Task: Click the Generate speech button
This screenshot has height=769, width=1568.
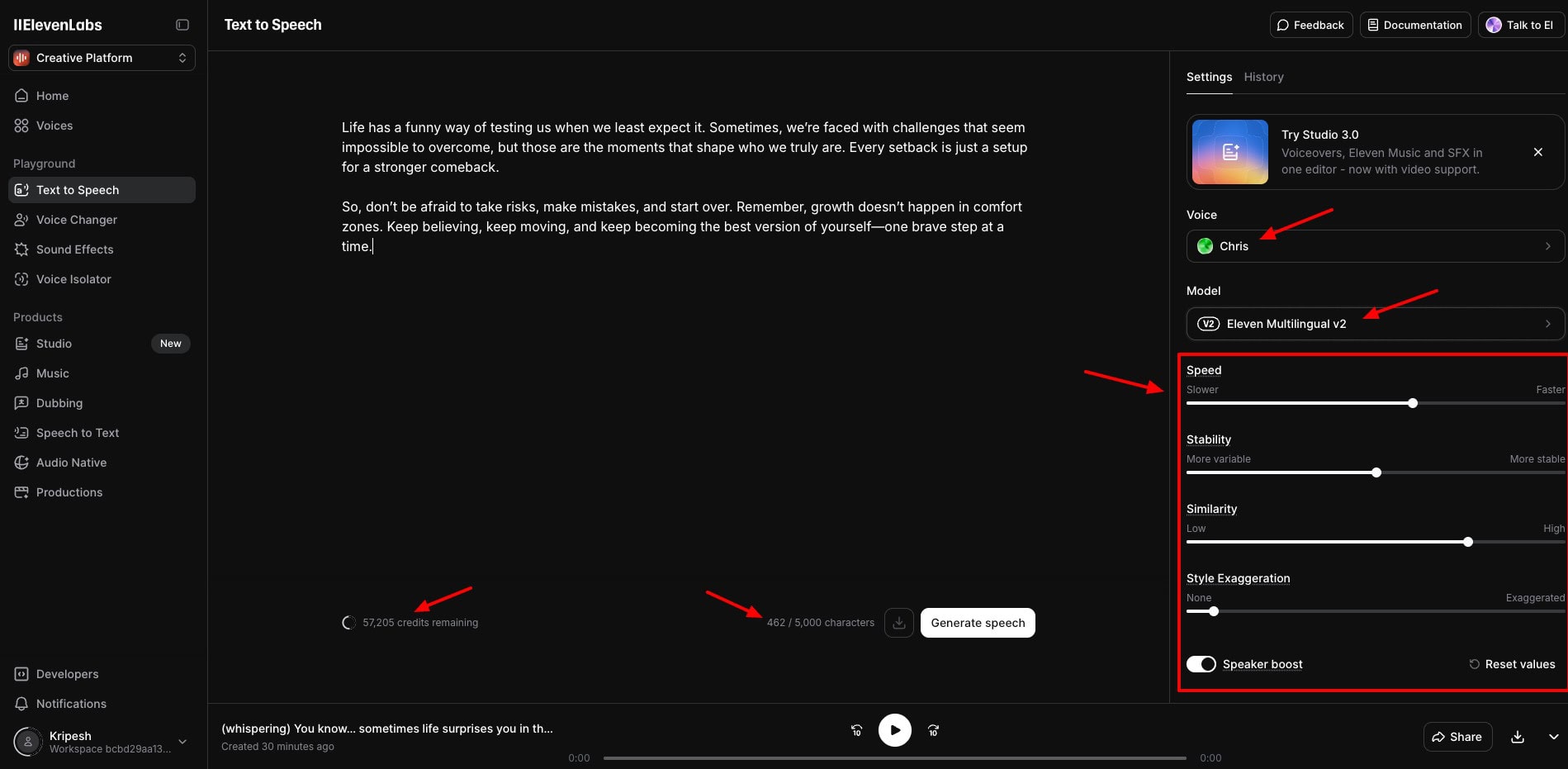Action: tap(978, 623)
